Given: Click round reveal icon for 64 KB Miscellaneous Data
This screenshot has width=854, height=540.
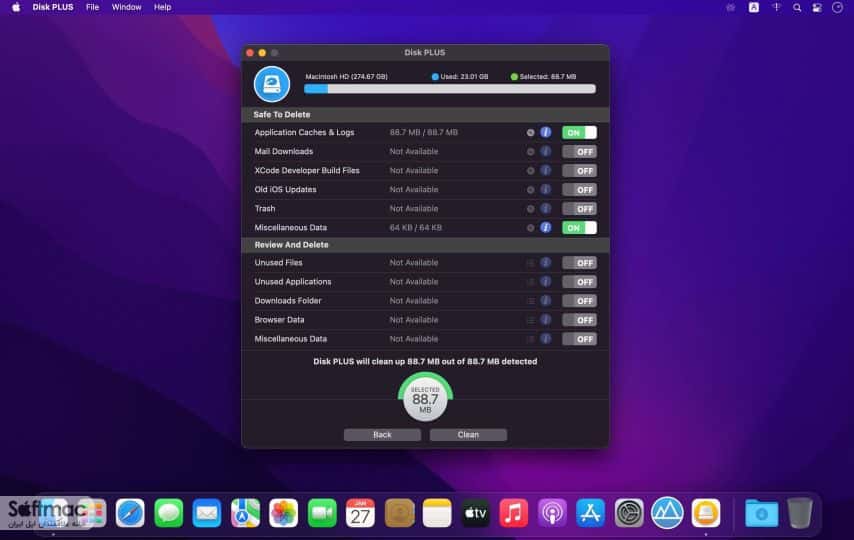Looking at the screenshot, I should (530, 228).
